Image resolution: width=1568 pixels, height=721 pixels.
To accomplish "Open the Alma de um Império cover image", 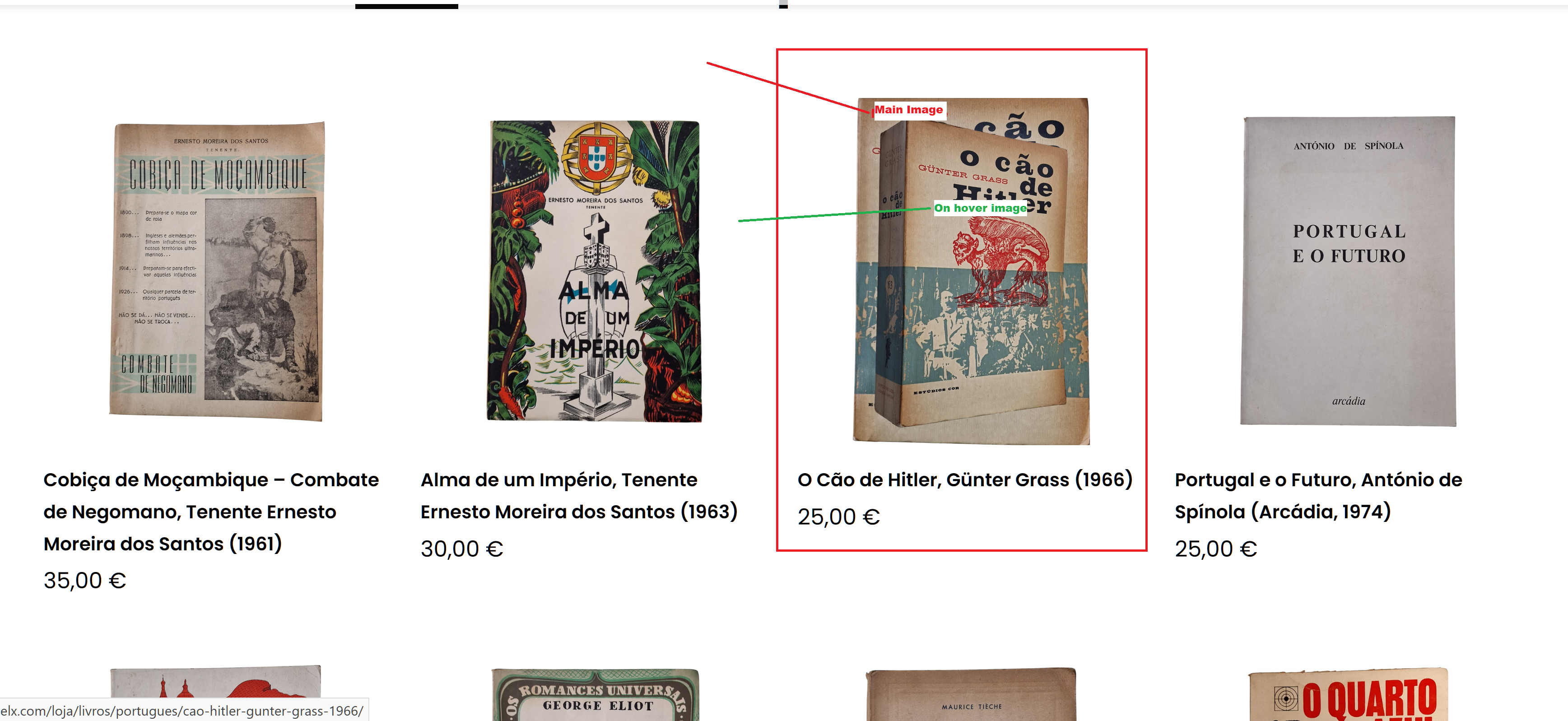I will click(x=594, y=271).
